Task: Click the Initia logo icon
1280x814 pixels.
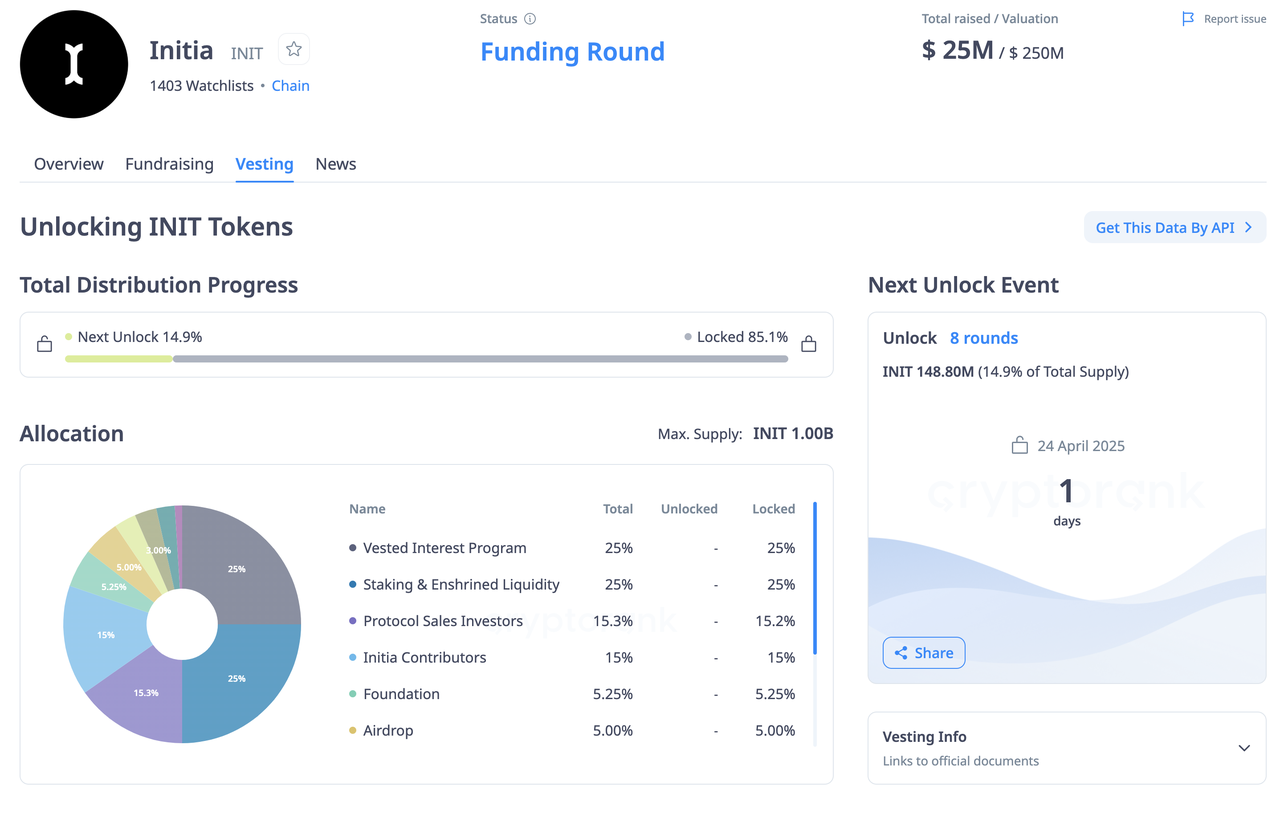Action: 74,64
